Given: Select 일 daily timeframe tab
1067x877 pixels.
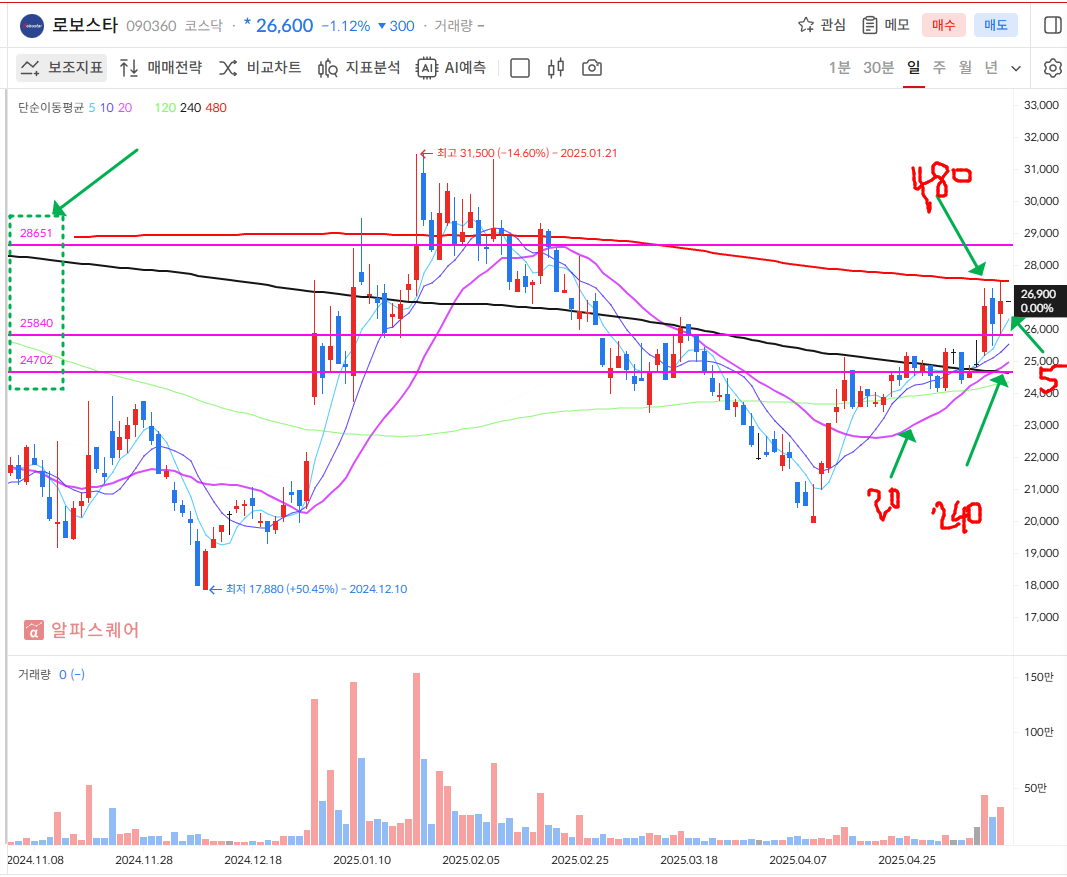Looking at the screenshot, I should tap(913, 67).
